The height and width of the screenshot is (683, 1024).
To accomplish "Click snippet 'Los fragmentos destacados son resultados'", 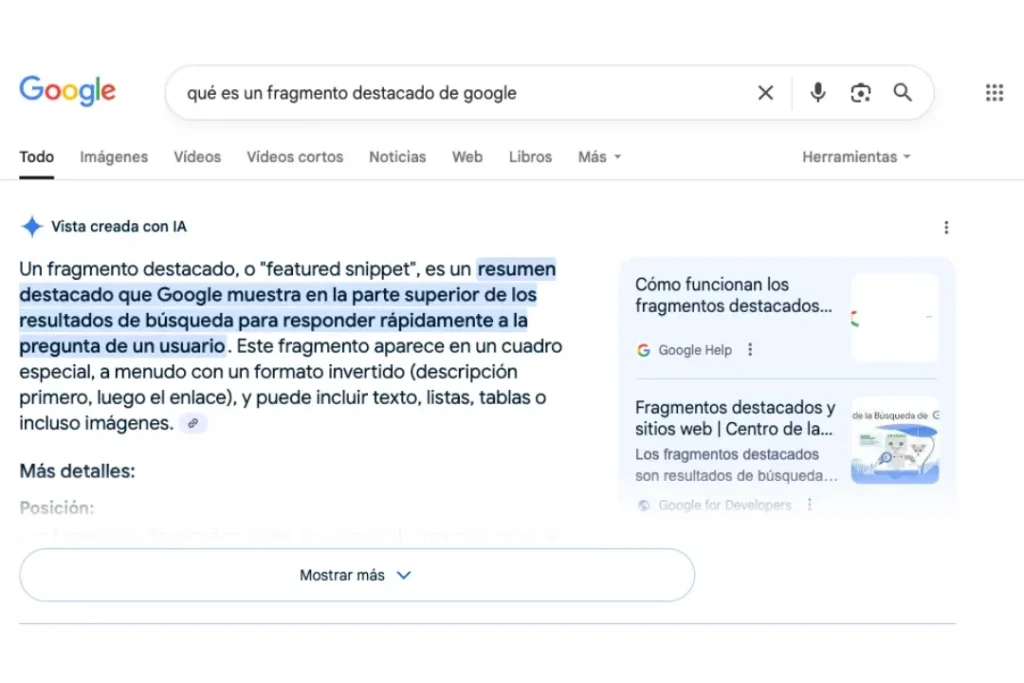I will 736,465.
